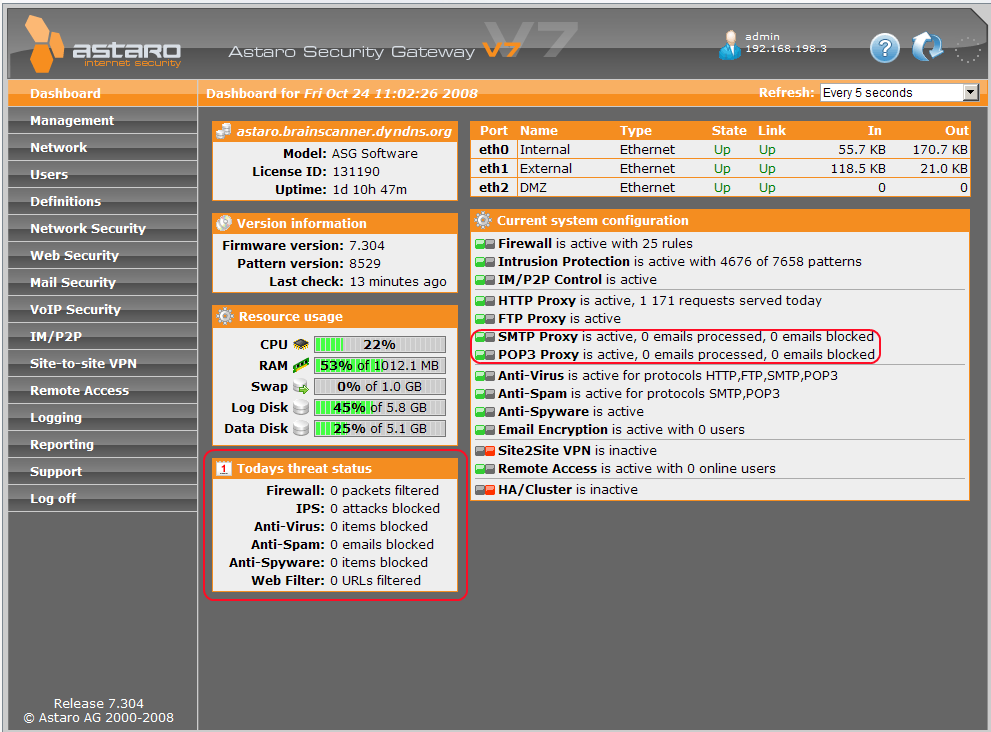Image resolution: width=991 pixels, height=732 pixels.
Task: Click the Email Encryption status indicator
Action: [x=485, y=430]
